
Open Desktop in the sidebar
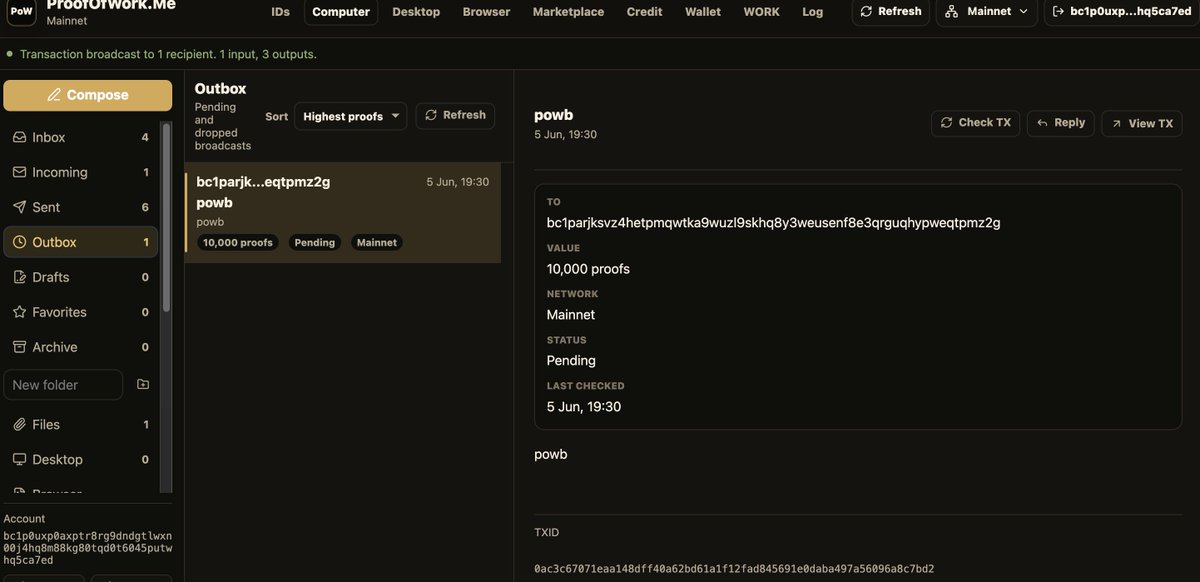coord(80,459)
